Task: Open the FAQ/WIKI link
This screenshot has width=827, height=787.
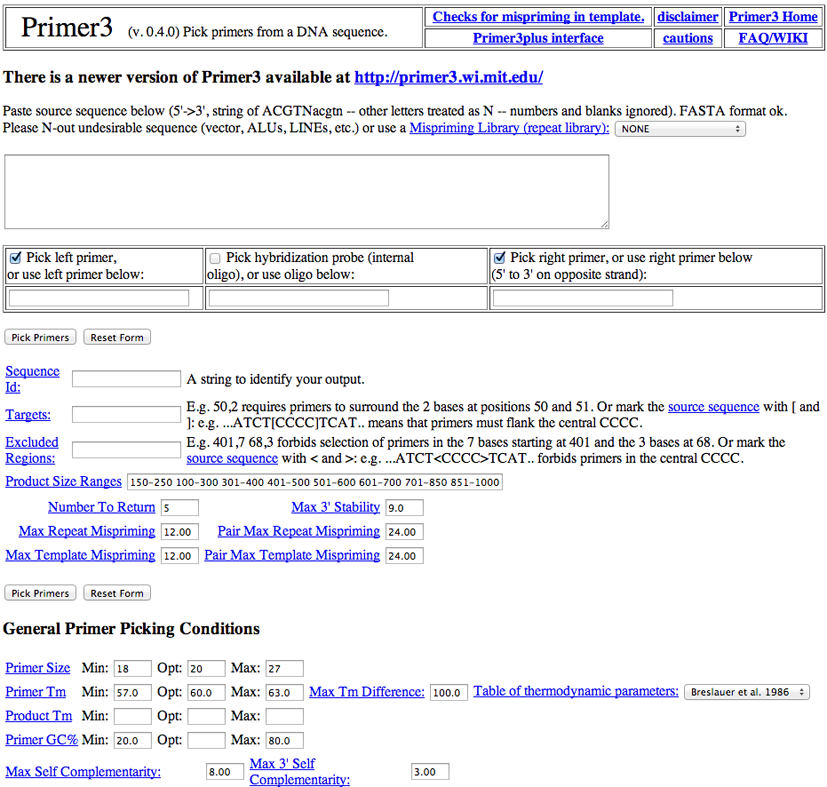Action: [x=773, y=39]
